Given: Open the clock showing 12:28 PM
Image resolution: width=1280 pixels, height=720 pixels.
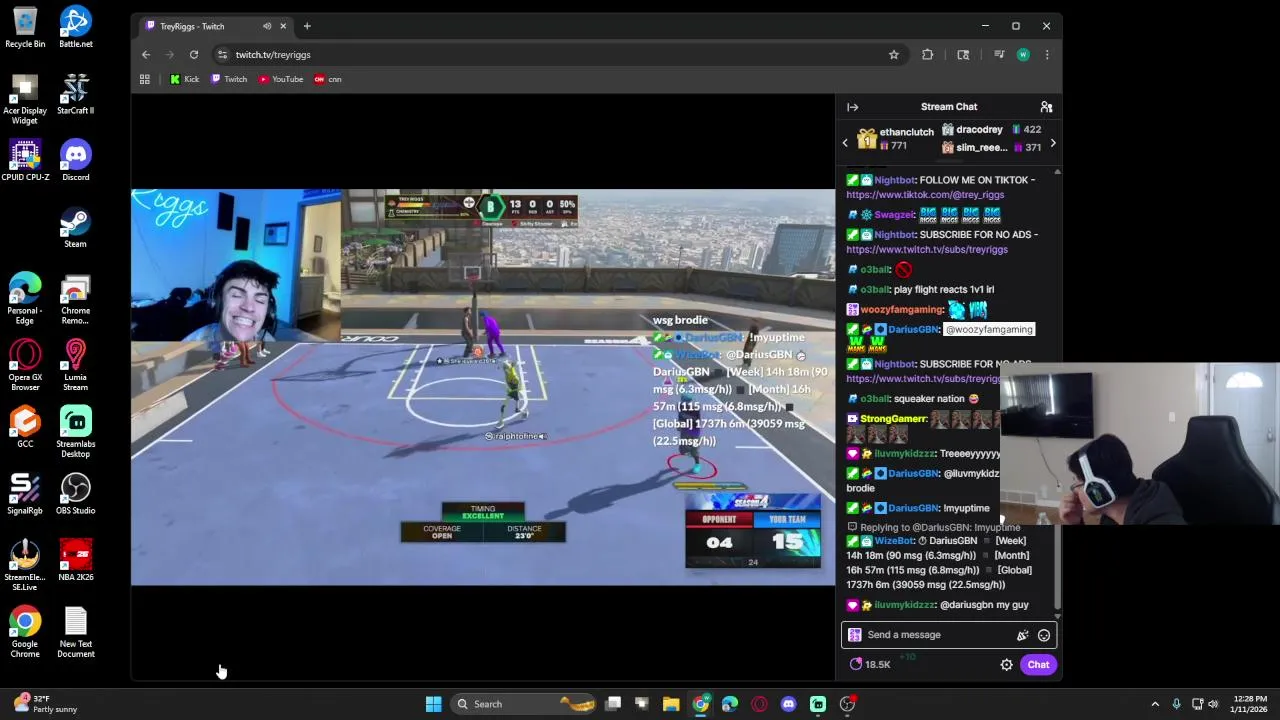Looking at the screenshot, I should 1249,704.
